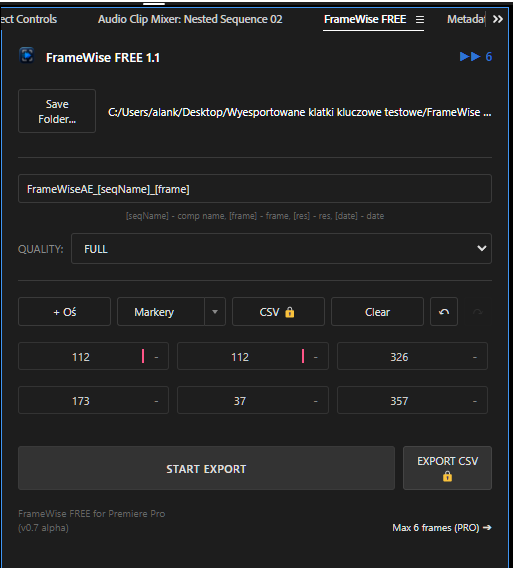This screenshot has width=513, height=568.
Task: Click the FrameWise app logo icon
Action: point(26,56)
